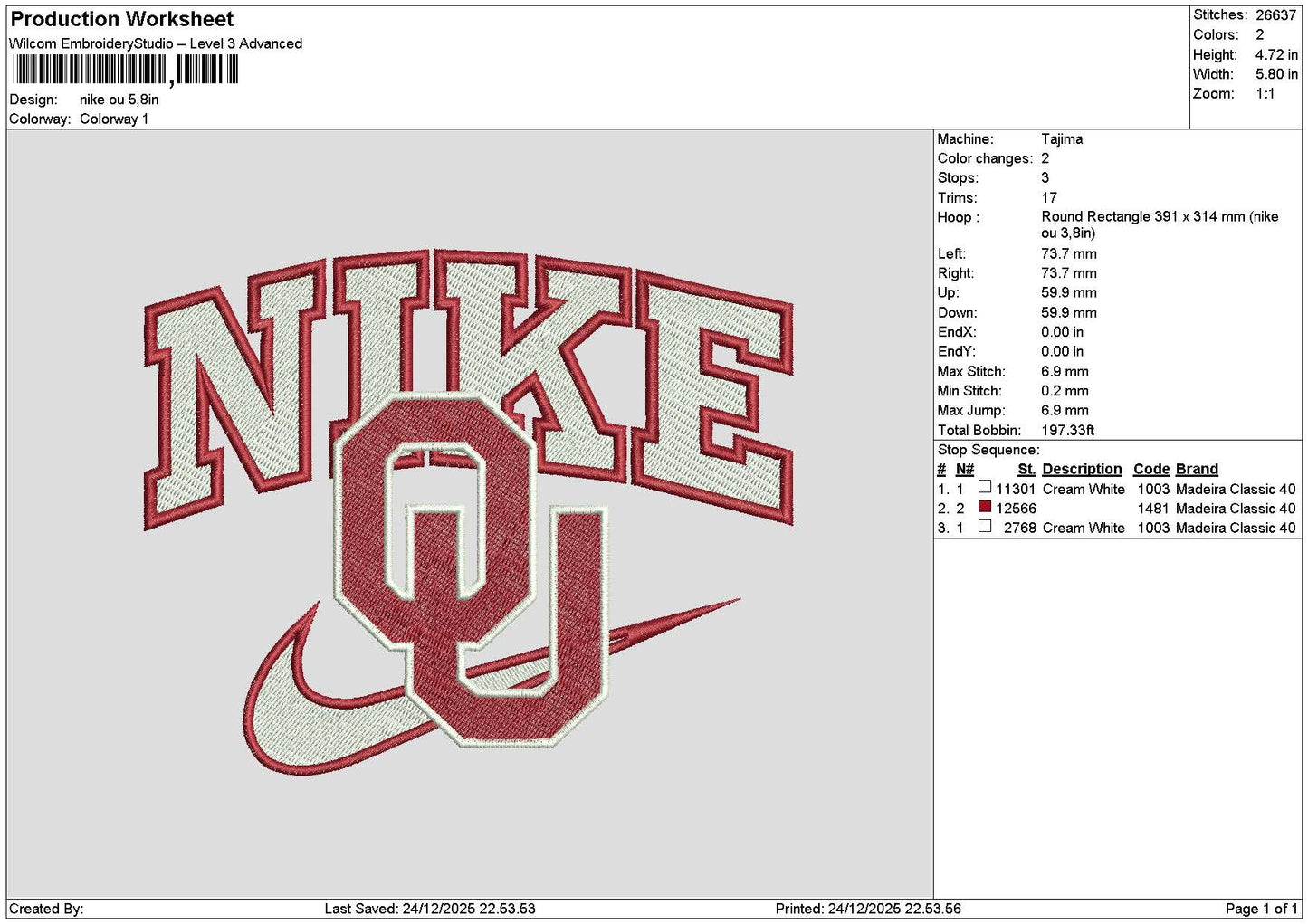Click the 'EndY:' label

pos(957,351)
